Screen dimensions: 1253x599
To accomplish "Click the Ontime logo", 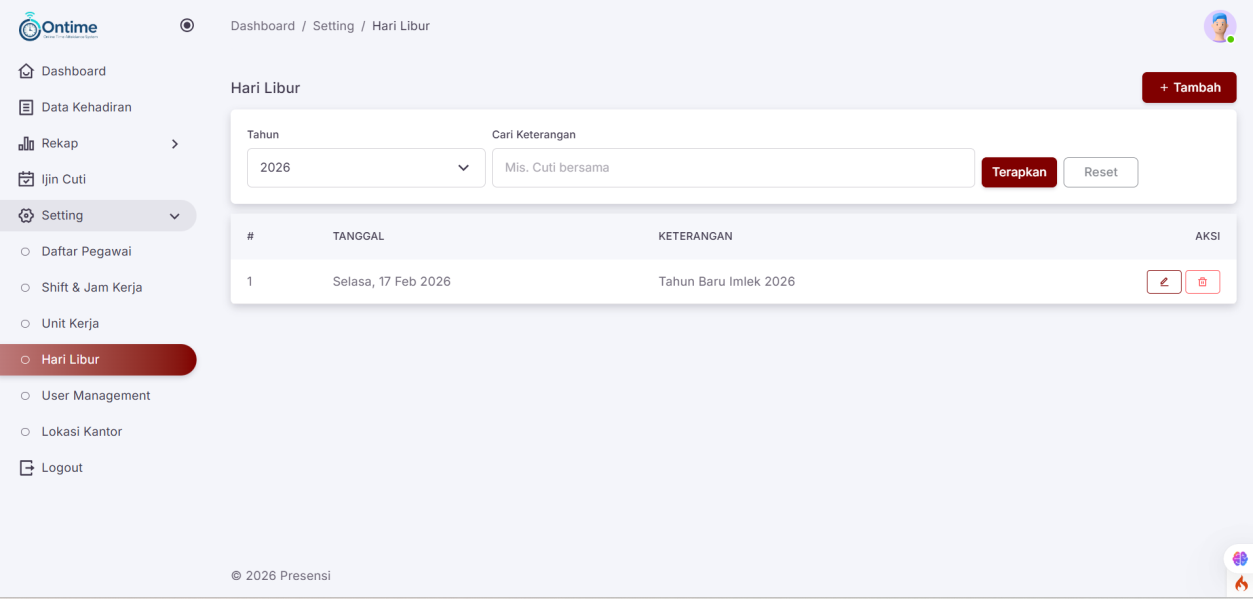I will coord(59,27).
